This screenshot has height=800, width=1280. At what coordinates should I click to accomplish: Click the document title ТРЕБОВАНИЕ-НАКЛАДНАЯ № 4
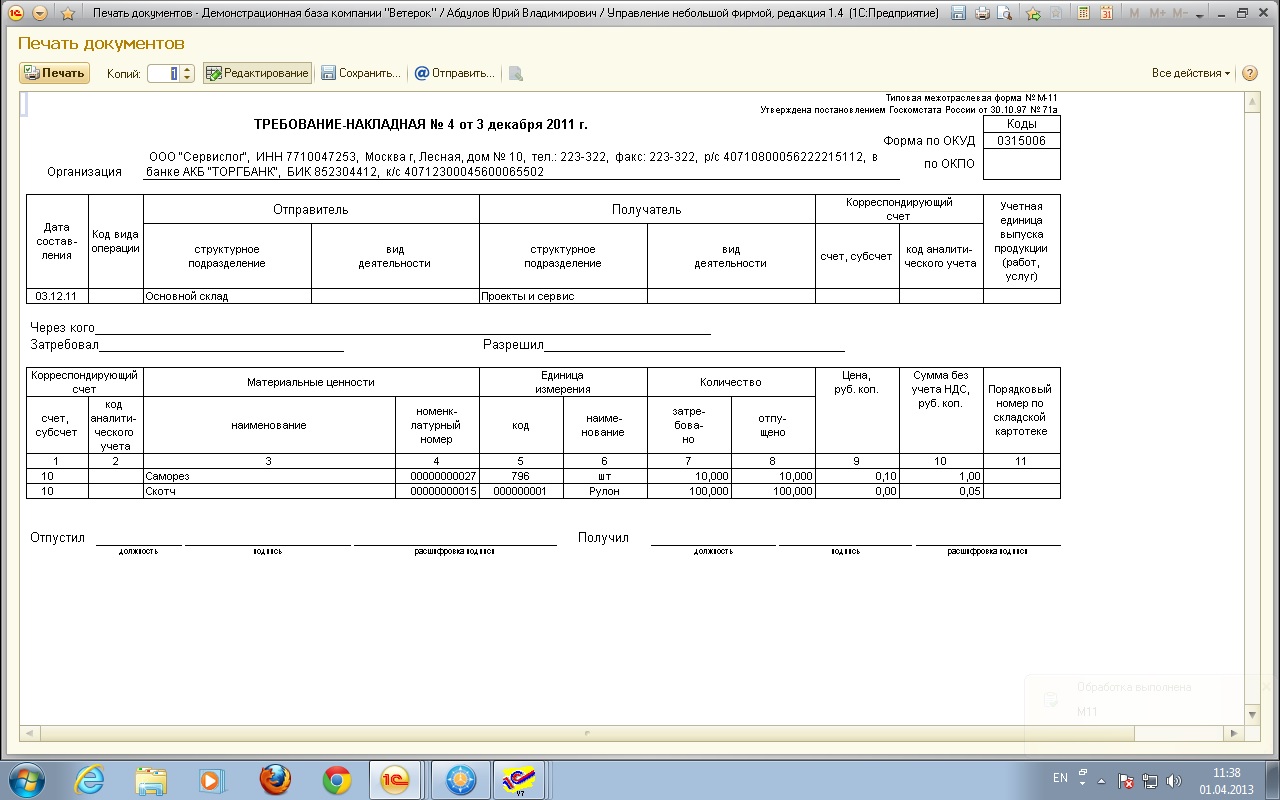tap(421, 125)
